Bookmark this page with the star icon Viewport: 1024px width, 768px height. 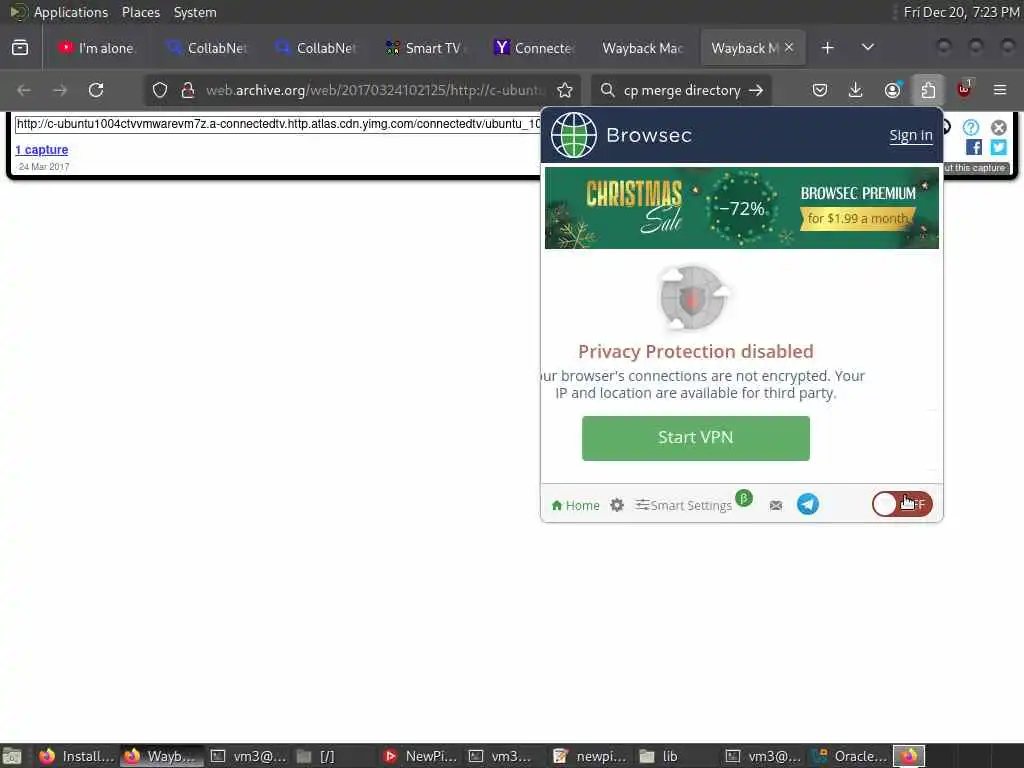pos(565,90)
